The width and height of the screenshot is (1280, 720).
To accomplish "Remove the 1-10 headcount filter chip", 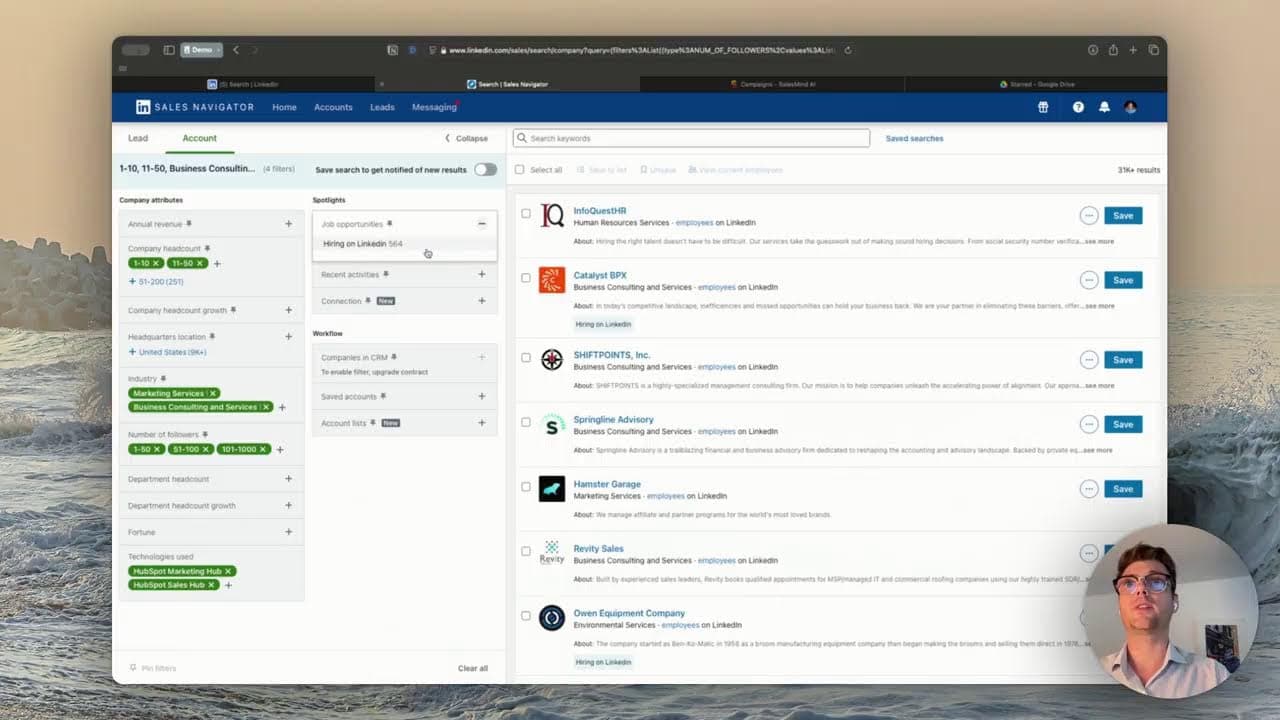I will click(156, 263).
